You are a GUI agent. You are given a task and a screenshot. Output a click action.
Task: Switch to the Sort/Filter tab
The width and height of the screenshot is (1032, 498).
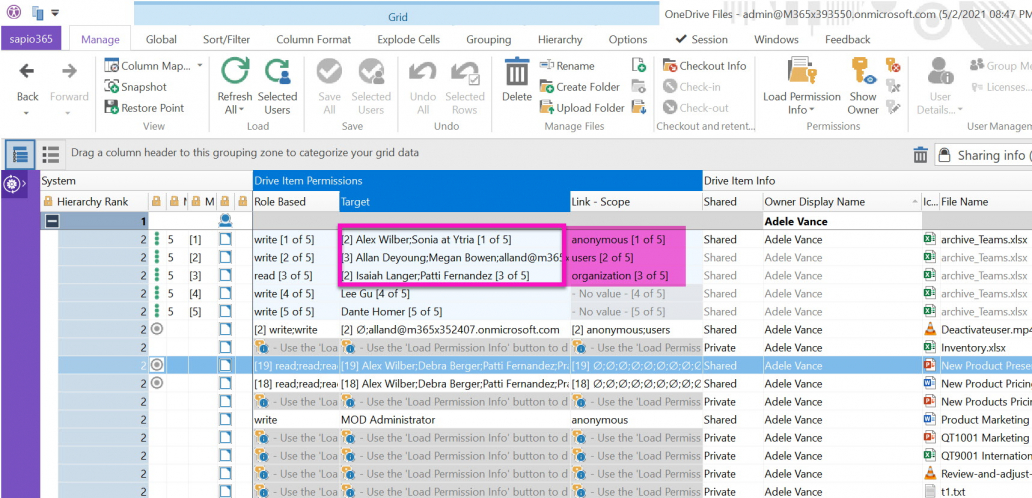click(x=226, y=39)
